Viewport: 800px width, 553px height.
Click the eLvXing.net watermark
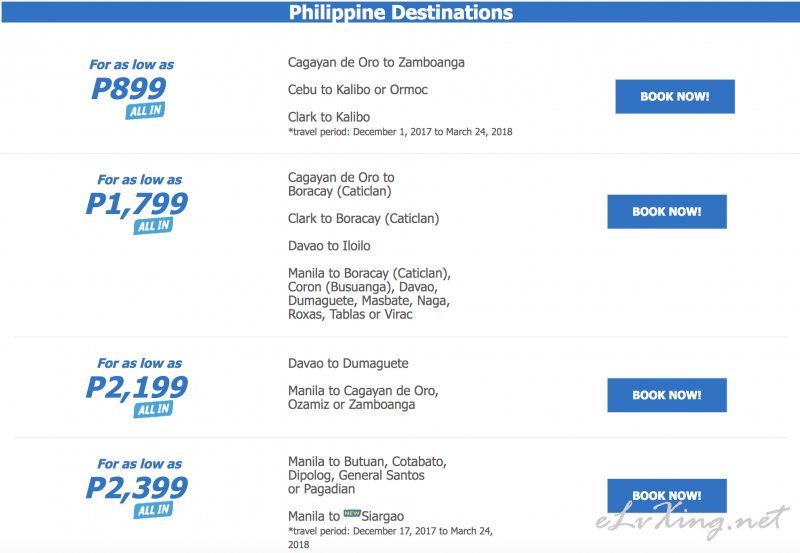pos(692,520)
